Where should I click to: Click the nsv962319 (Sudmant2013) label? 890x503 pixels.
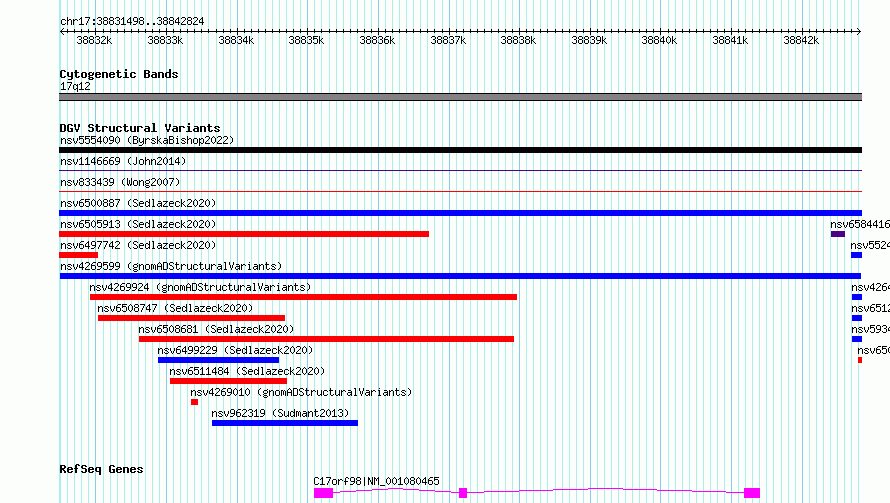(x=280, y=413)
